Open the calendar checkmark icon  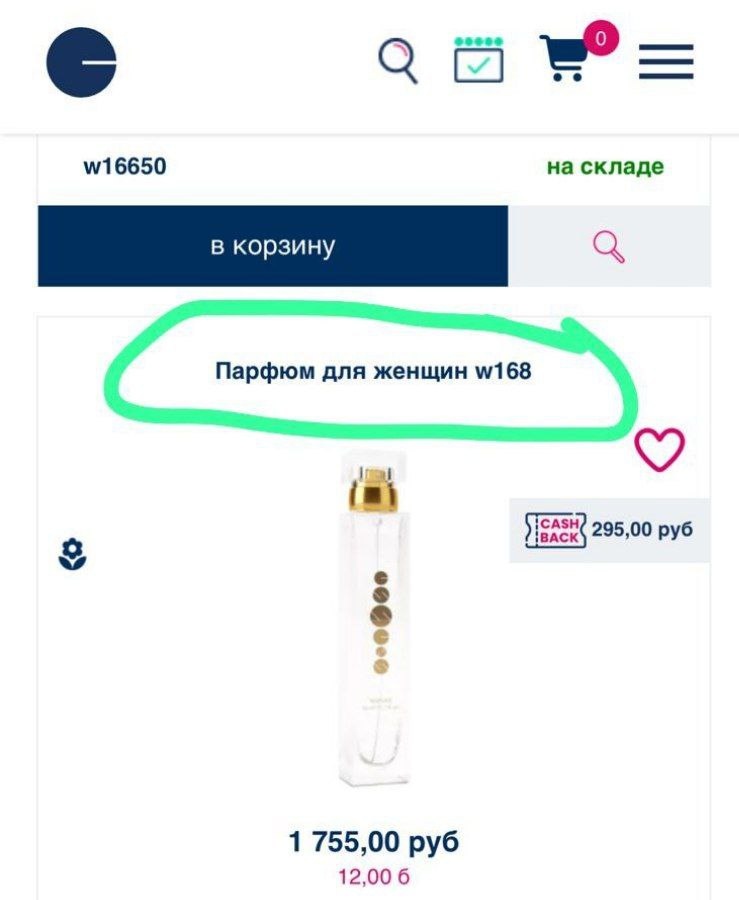pyautogui.click(x=479, y=60)
